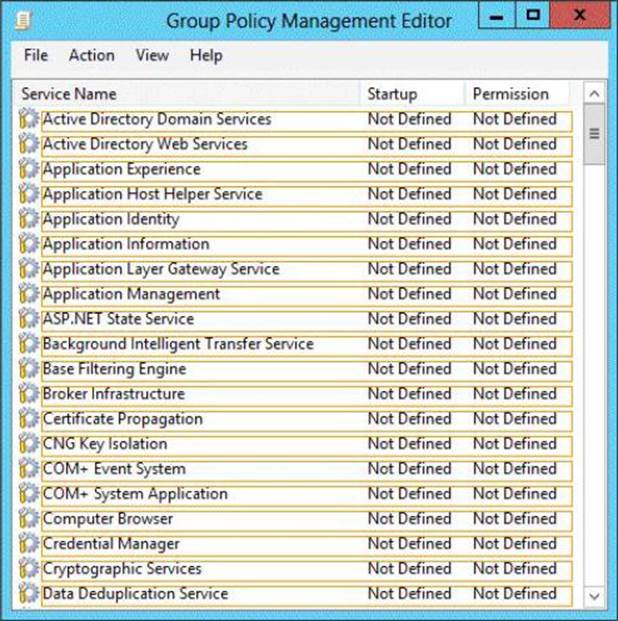The height and width of the screenshot is (621, 618).
Task: Click the scroll up arrow
Action: (594, 95)
